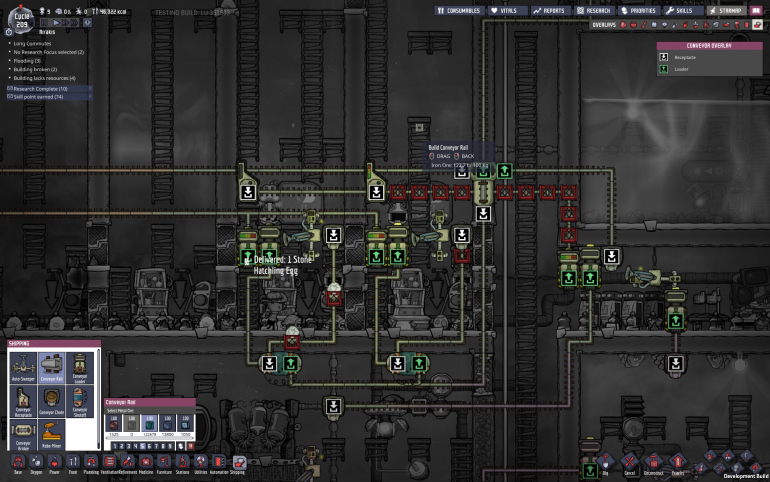Pick the Conveyor Shutoff building
Viewport: 770px width, 482px height.
[80, 401]
